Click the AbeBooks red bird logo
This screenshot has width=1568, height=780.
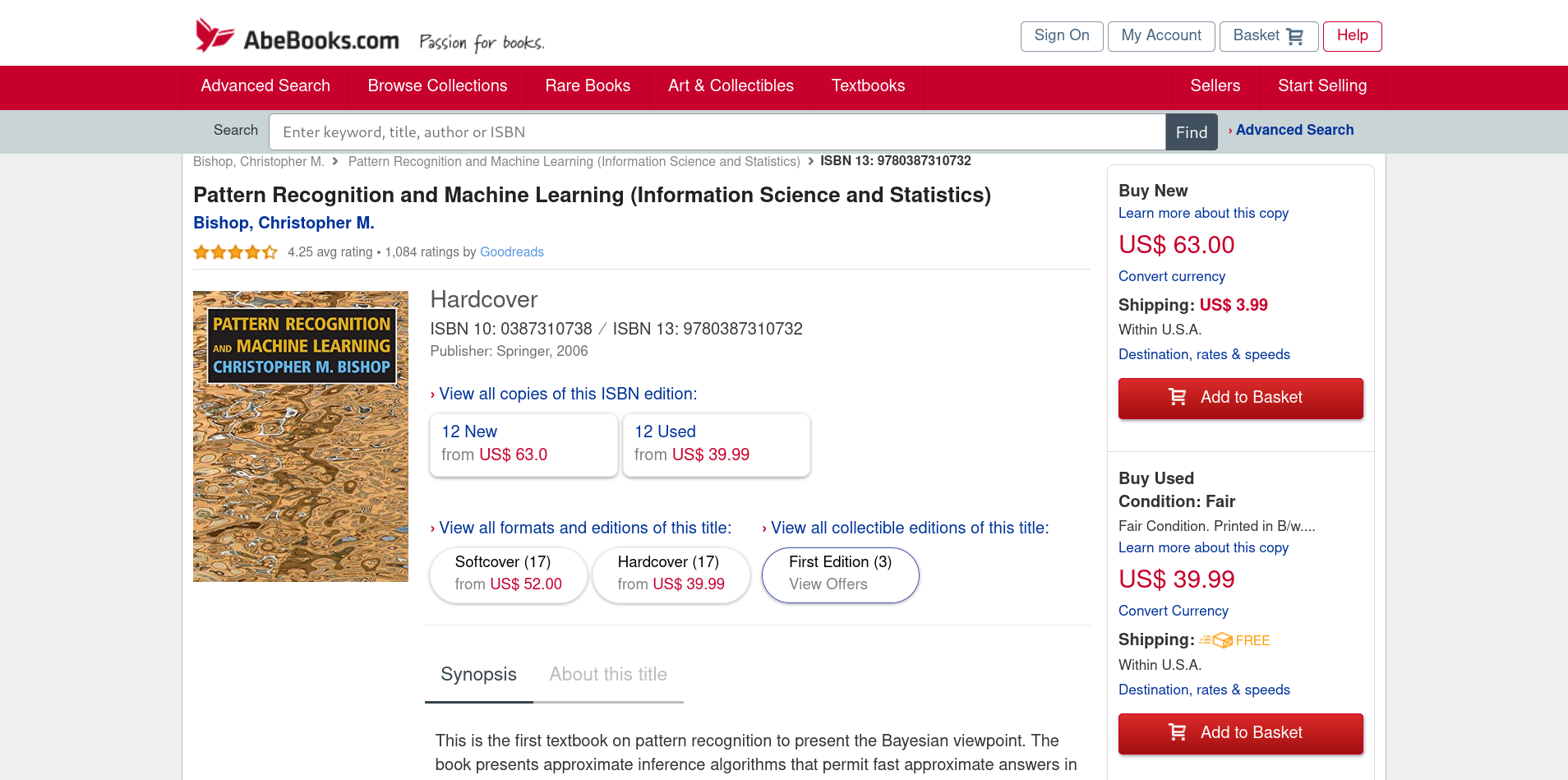point(214,35)
